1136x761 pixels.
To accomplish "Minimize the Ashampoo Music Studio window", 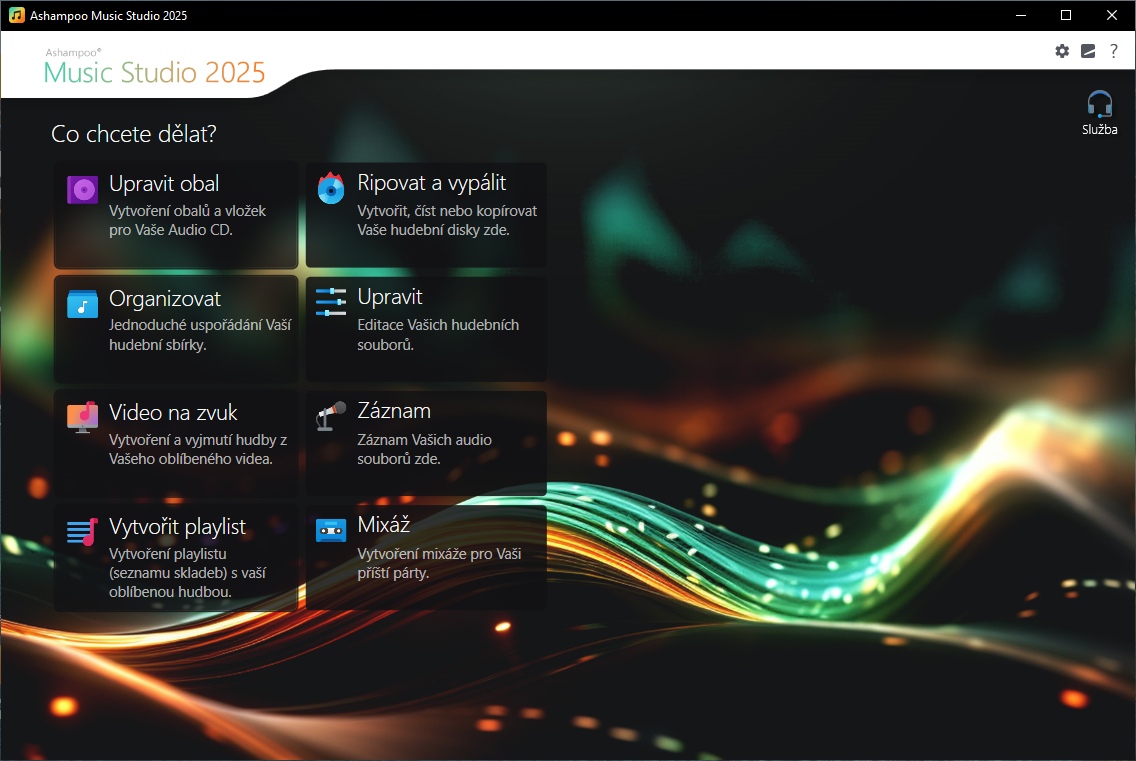I will click(x=1021, y=15).
